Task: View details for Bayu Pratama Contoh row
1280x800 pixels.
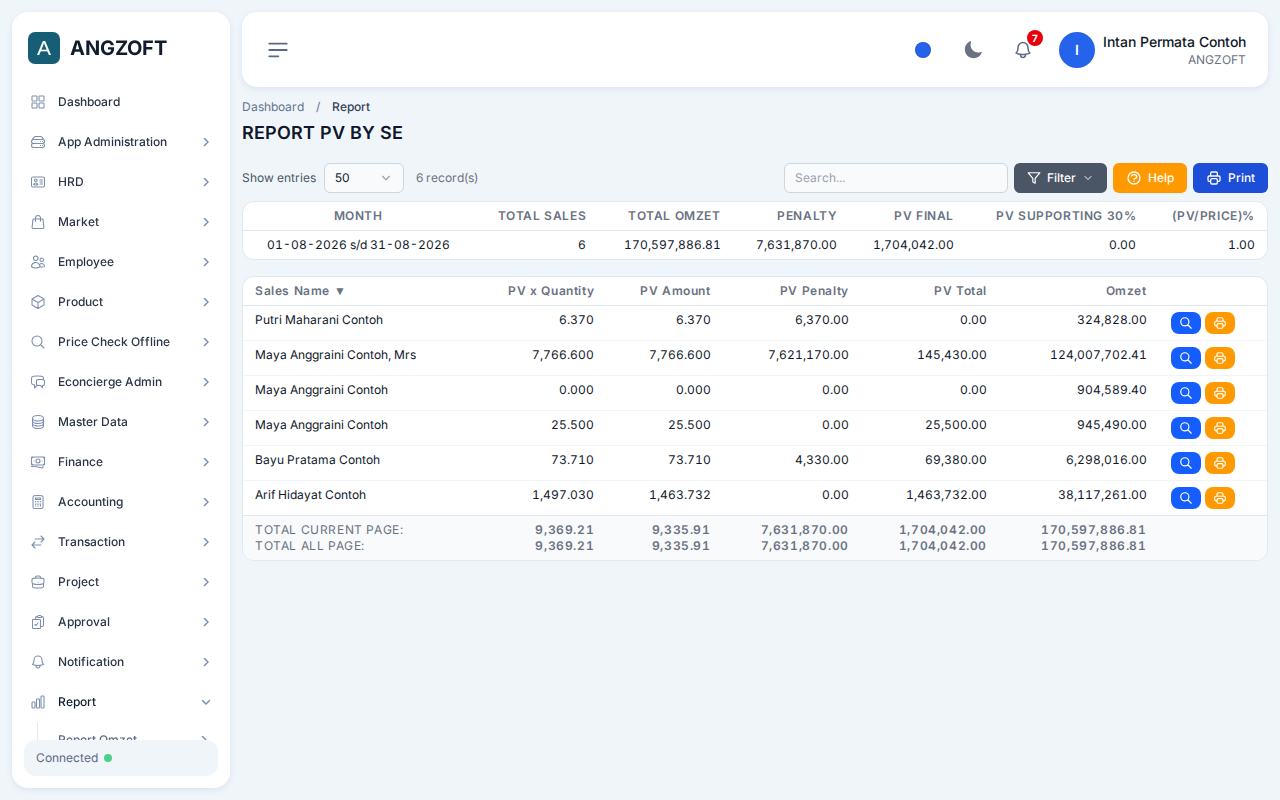Action: pyautogui.click(x=1185, y=463)
